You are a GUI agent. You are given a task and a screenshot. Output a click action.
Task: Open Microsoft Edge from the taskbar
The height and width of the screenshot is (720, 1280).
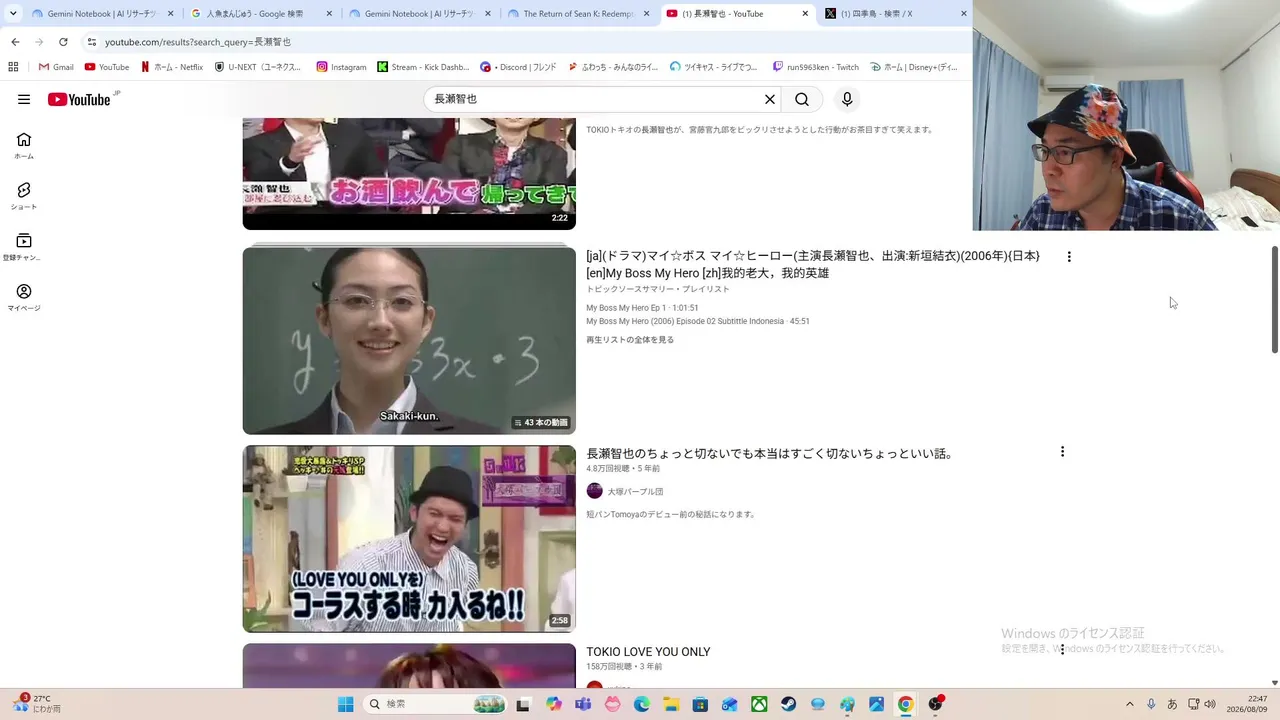[x=642, y=704]
